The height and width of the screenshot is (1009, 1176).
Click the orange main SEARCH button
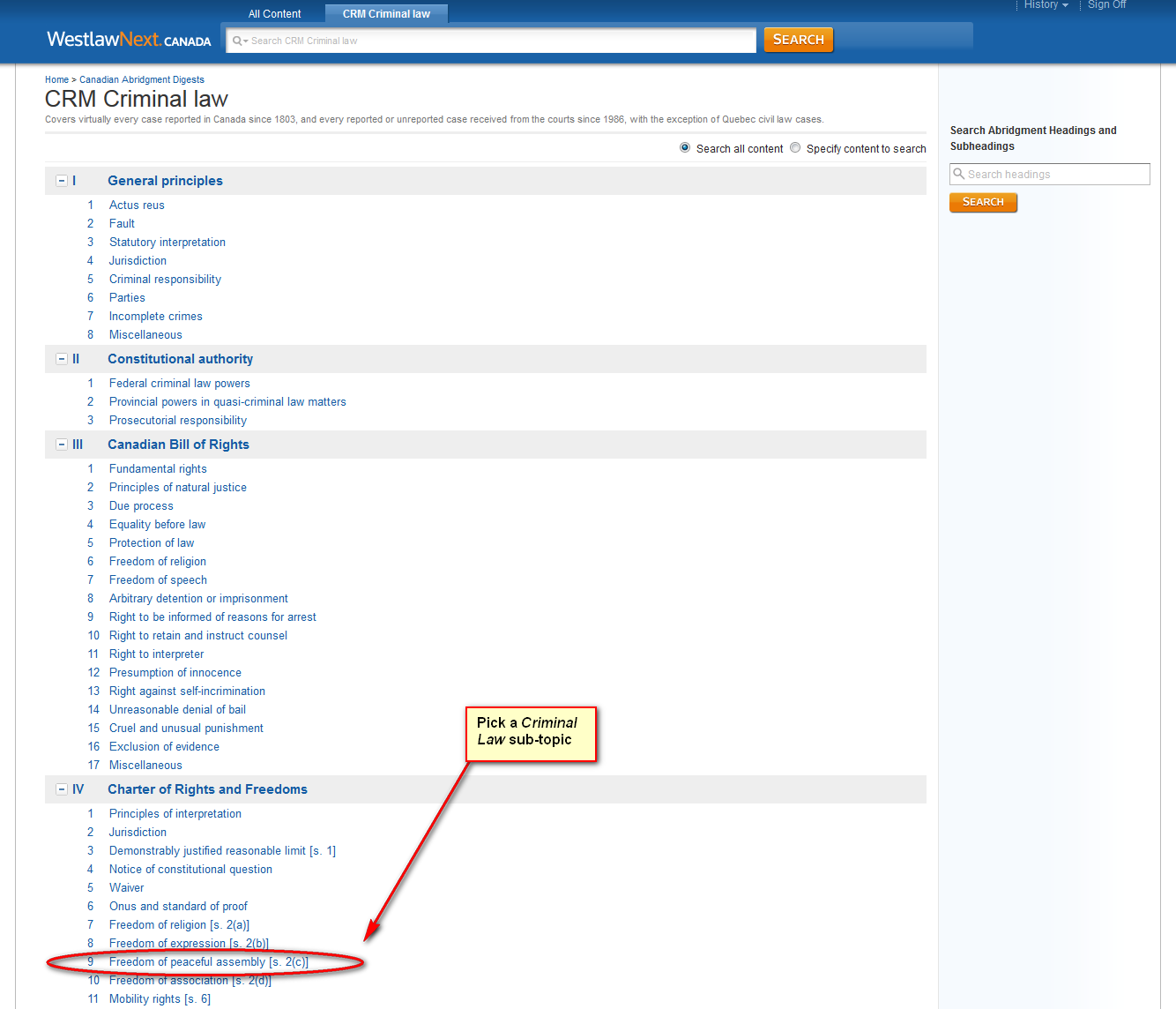click(x=798, y=40)
